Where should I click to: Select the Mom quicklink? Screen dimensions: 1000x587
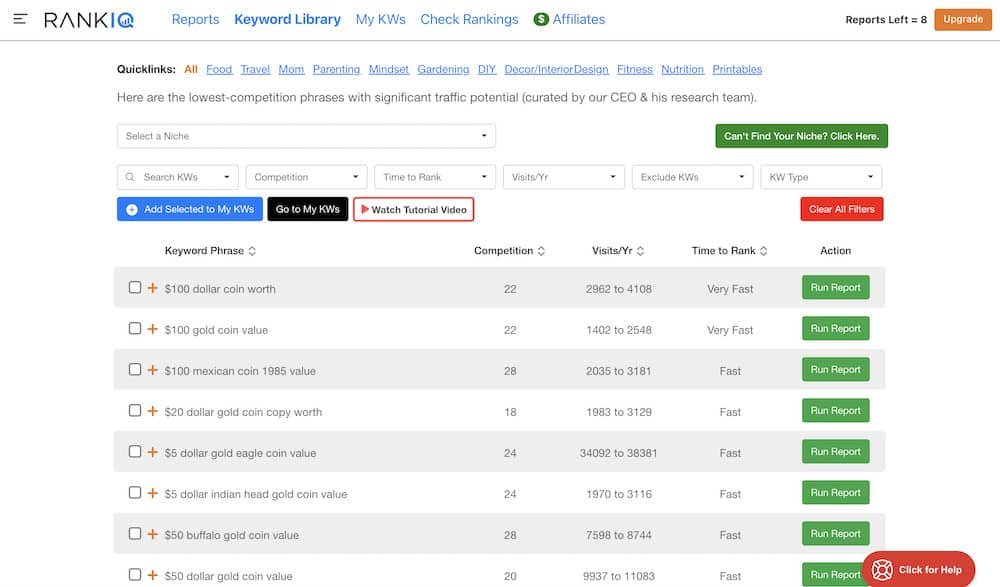(291, 69)
